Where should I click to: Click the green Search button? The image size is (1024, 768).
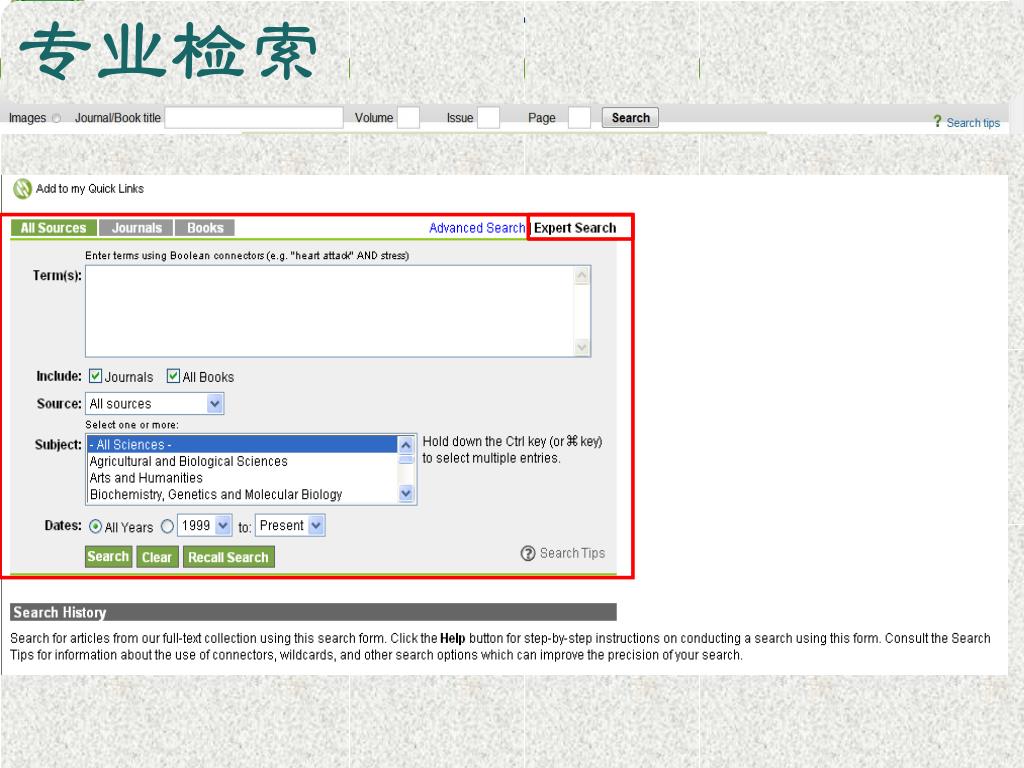pos(108,557)
